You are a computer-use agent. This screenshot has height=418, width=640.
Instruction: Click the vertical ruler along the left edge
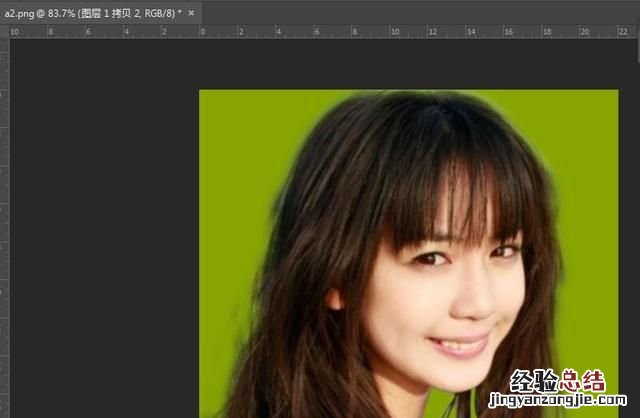click(4, 228)
